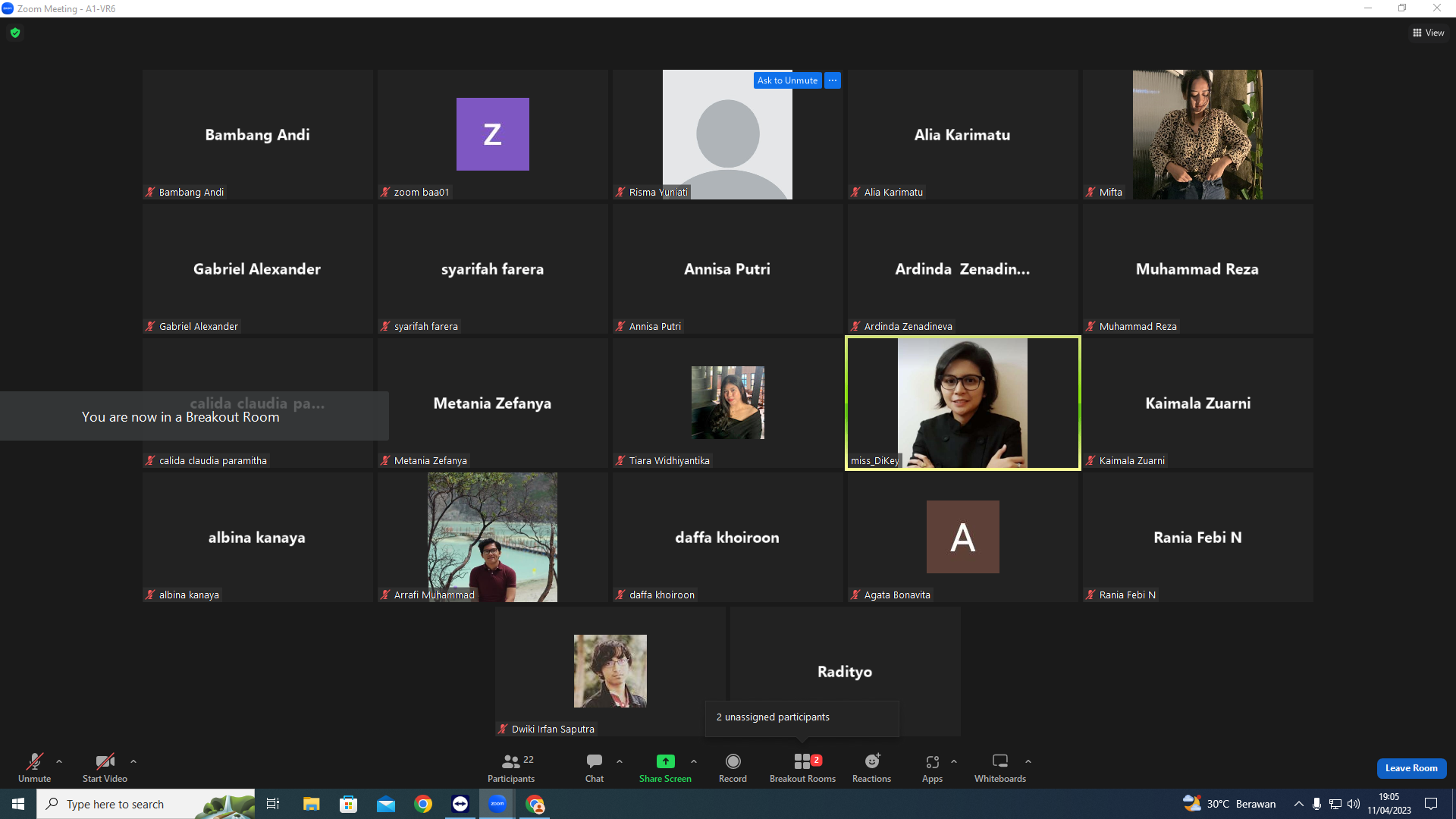This screenshot has height=819, width=1456.
Task: Show hidden system tray icons
Action: 1299,804
